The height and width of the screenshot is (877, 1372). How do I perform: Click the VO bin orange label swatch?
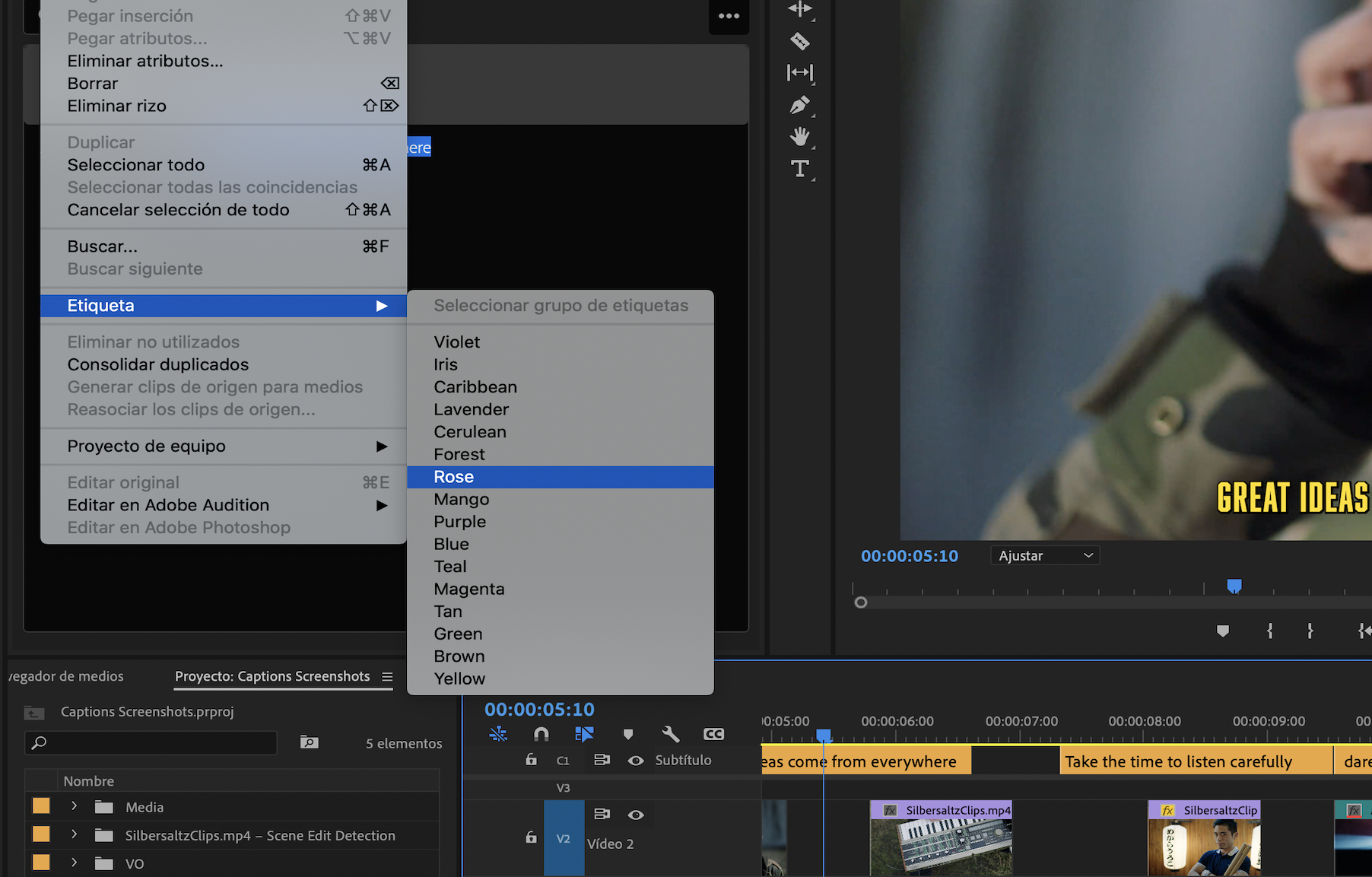41,863
